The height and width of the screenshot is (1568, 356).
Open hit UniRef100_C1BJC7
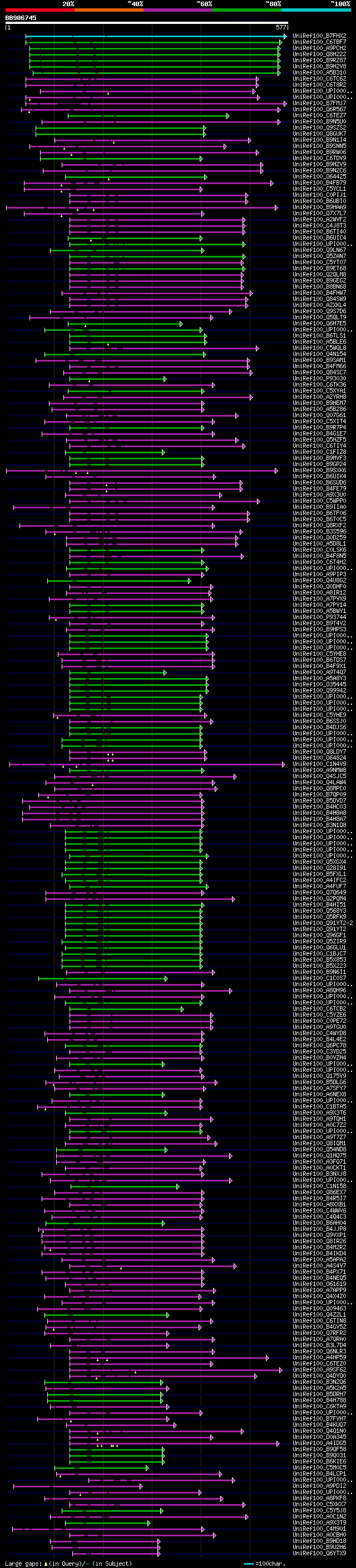(x=319, y=954)
